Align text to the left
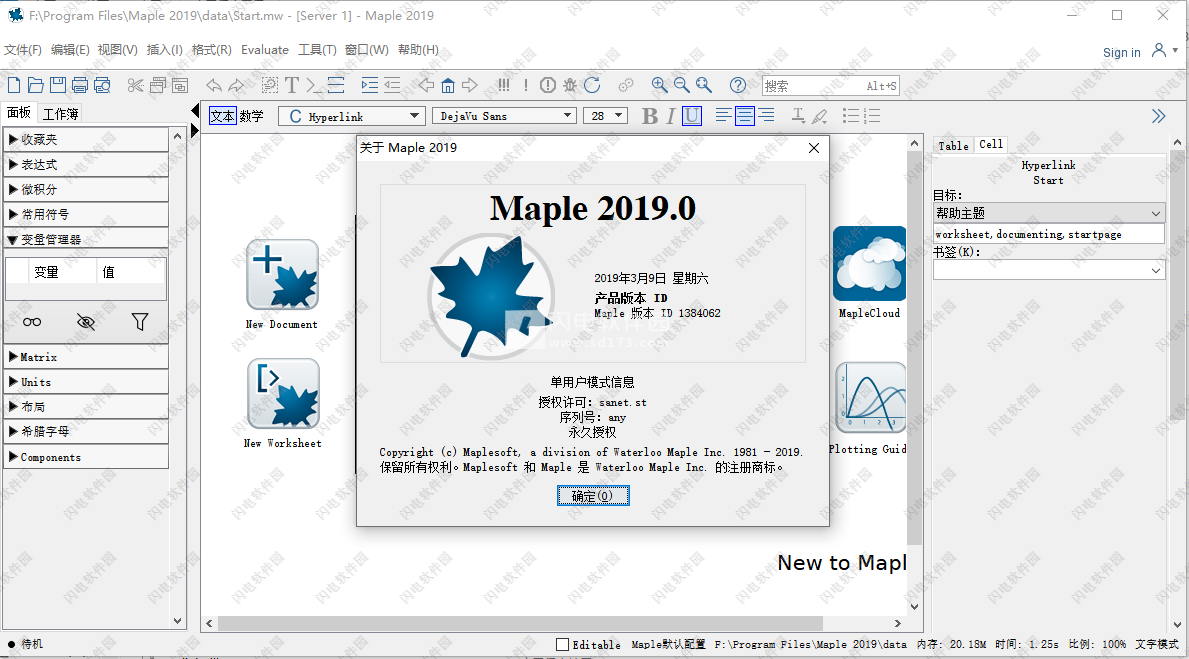Viewport: 1189px width, 659px height. coord(723,116)
